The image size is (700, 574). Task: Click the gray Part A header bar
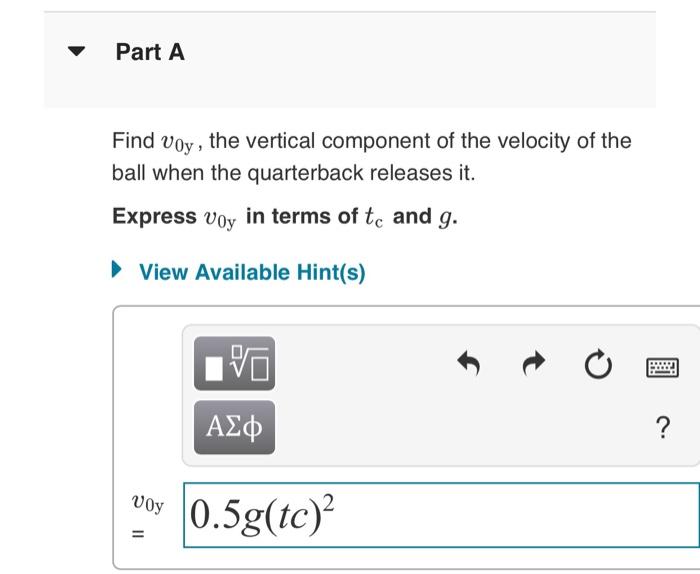click(350, 59)
